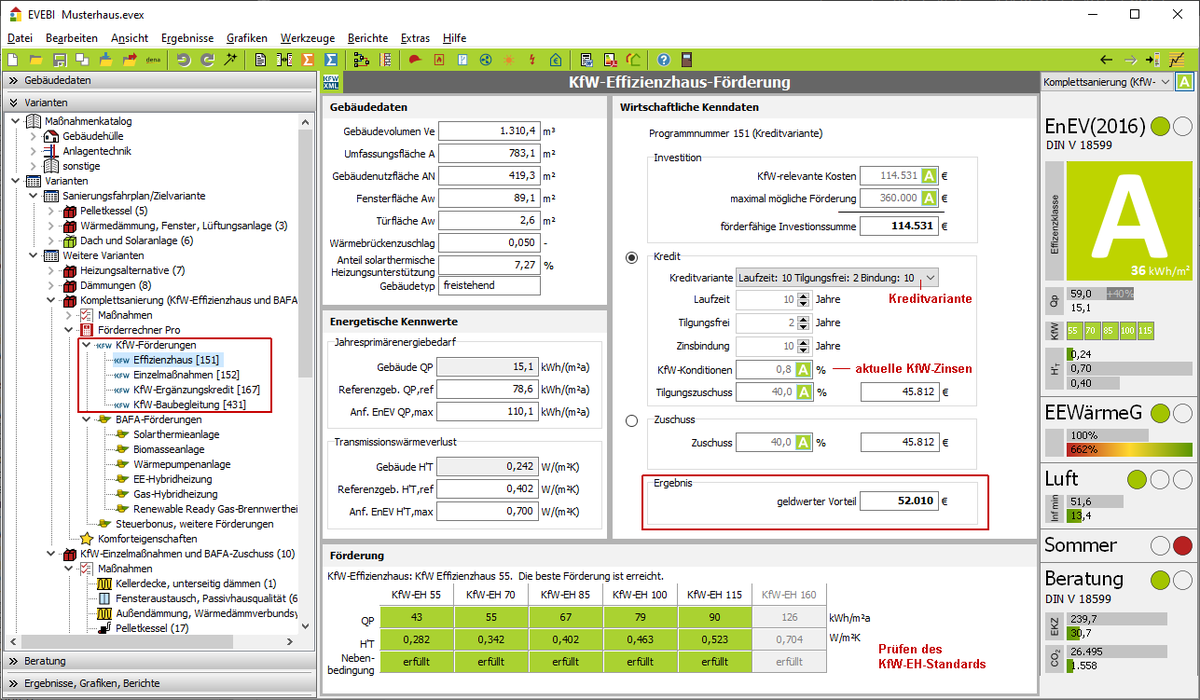Click the blue circular network icon

point(485,60)
